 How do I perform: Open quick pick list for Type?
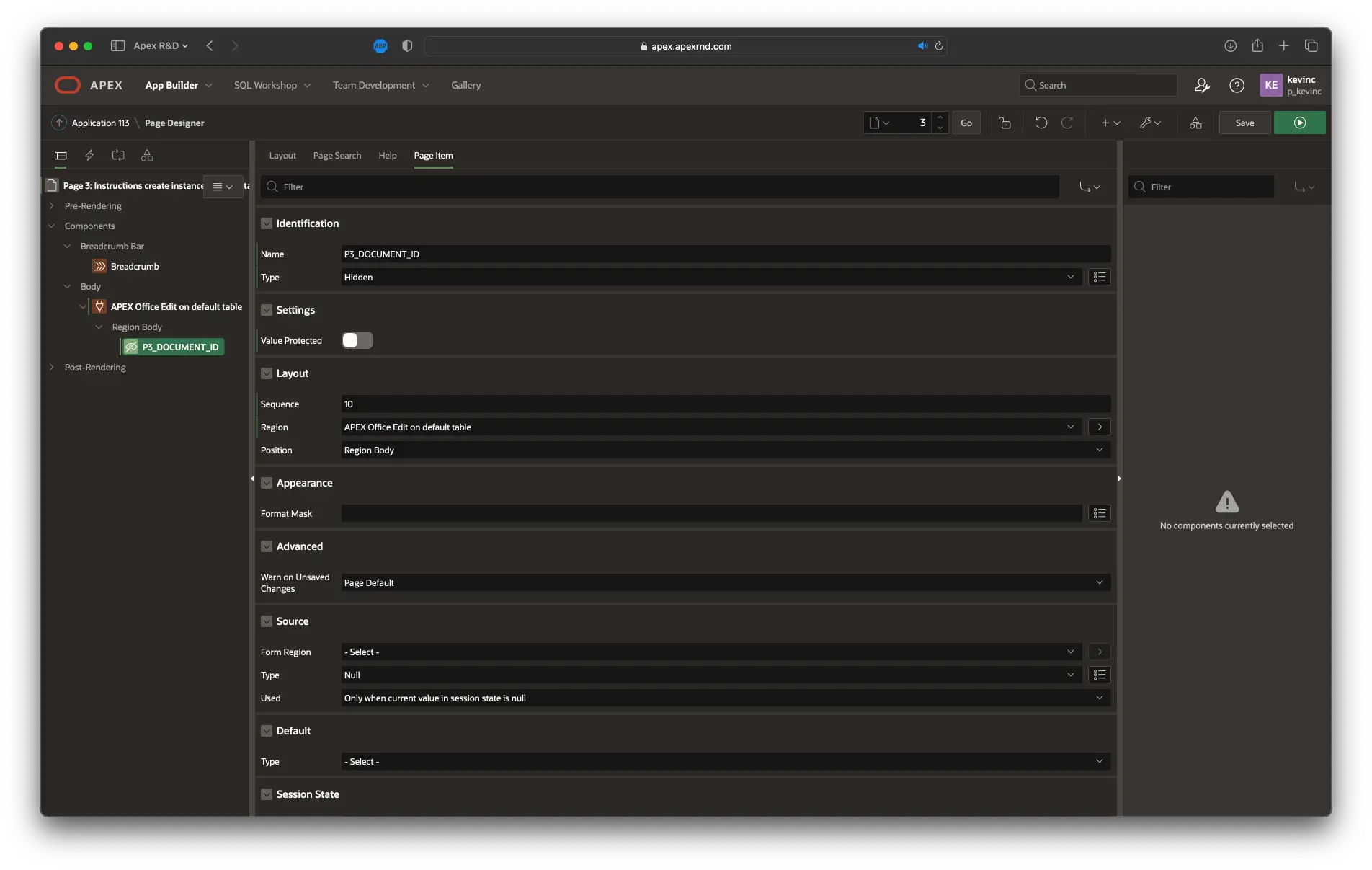[x=1099, y=277]
